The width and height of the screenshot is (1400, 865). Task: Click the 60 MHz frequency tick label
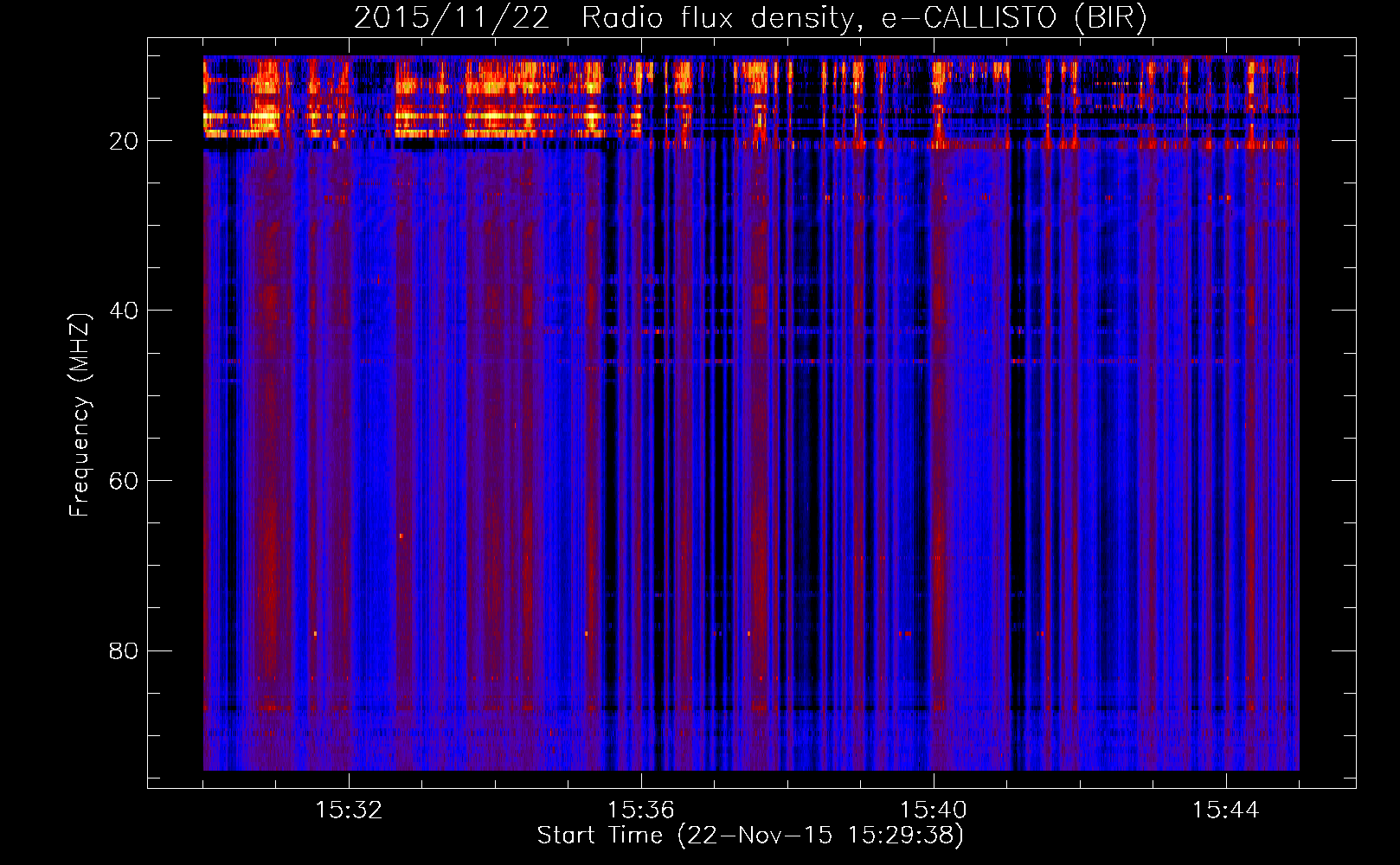pyautogui.click(x=124, y=481)
